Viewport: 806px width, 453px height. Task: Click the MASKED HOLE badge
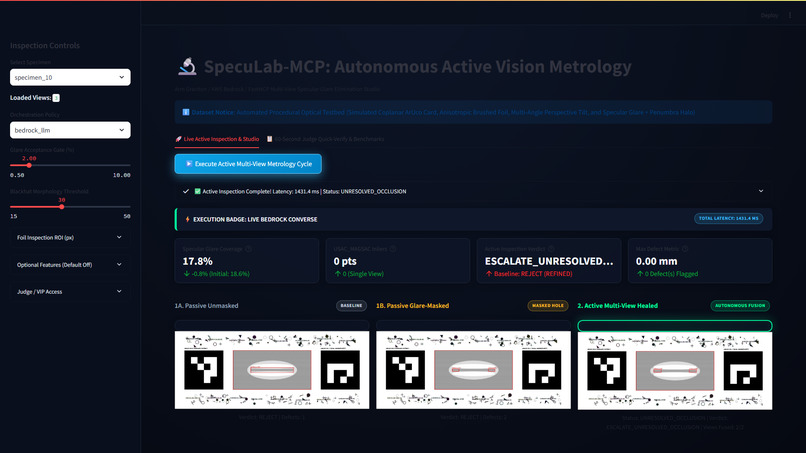(548, 305)
